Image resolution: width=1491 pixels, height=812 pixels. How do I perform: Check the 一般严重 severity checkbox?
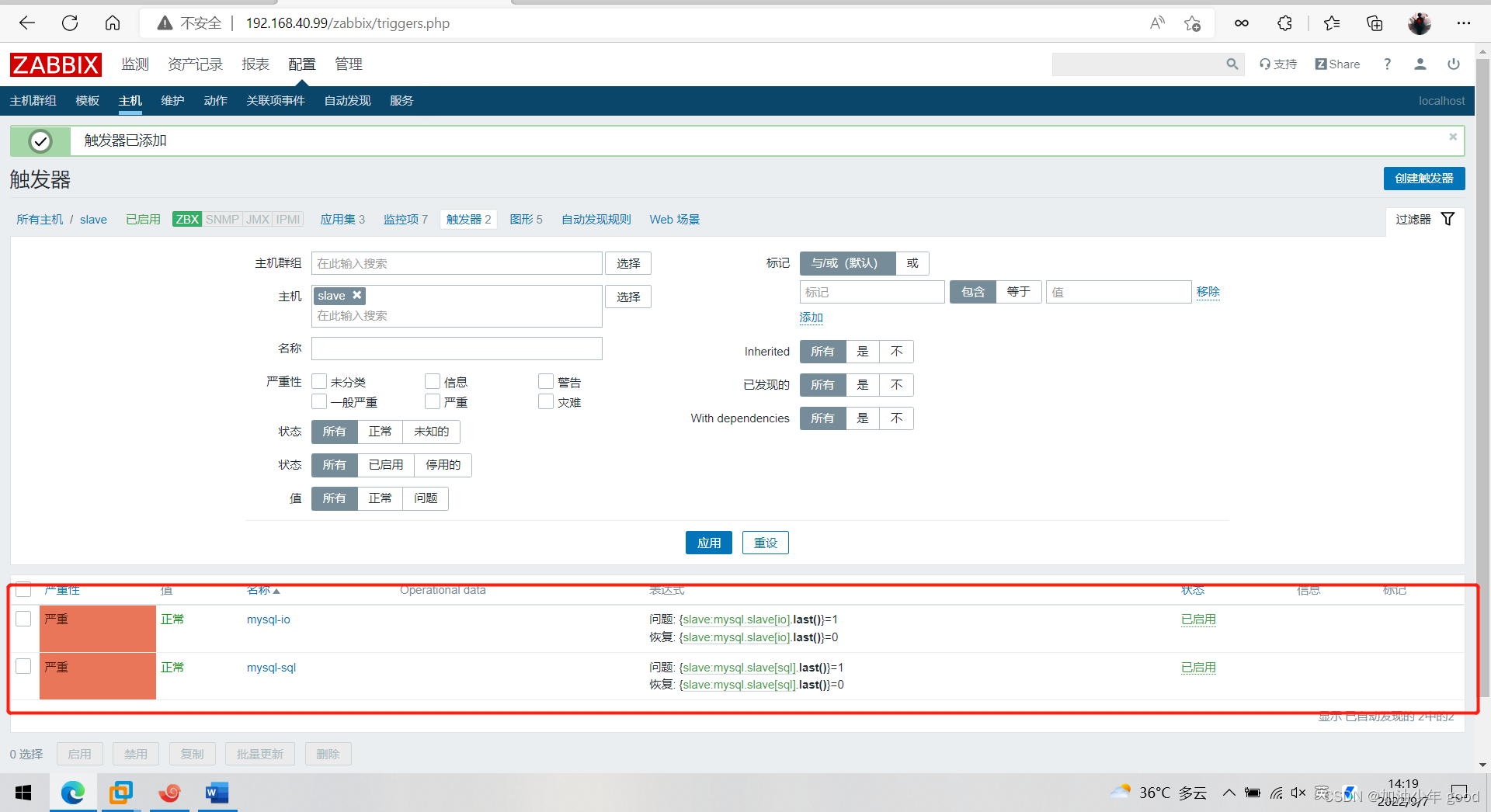pyautogui.click(x=319, y=401)
